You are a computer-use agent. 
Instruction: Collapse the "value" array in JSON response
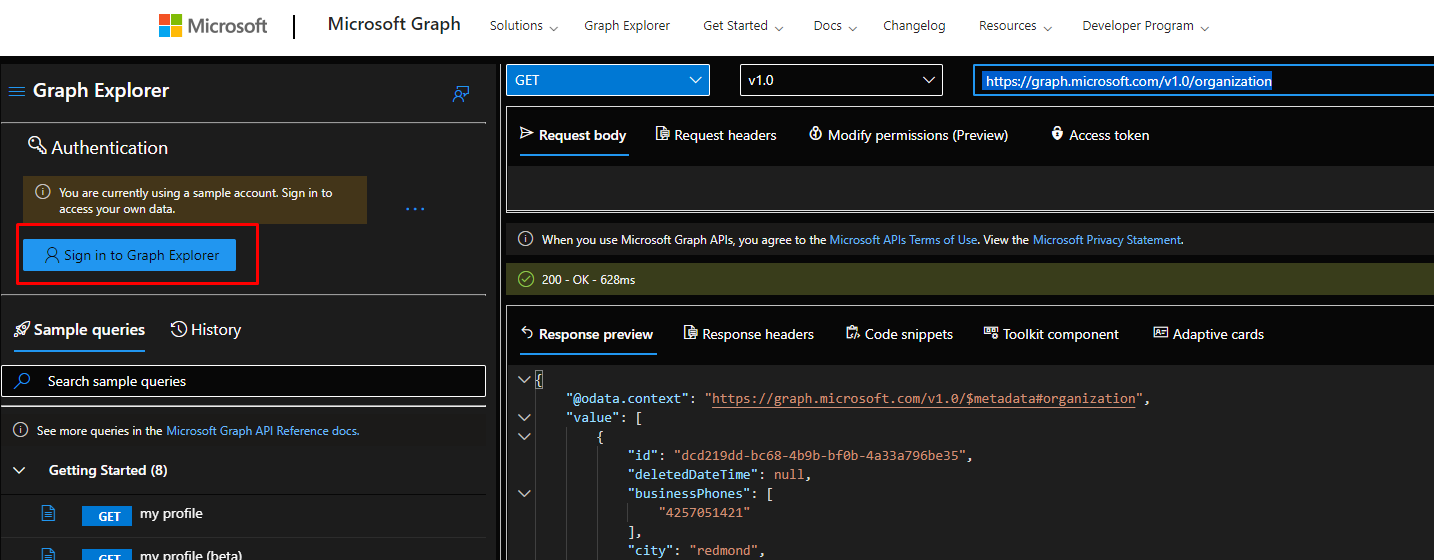coord(524,417)
